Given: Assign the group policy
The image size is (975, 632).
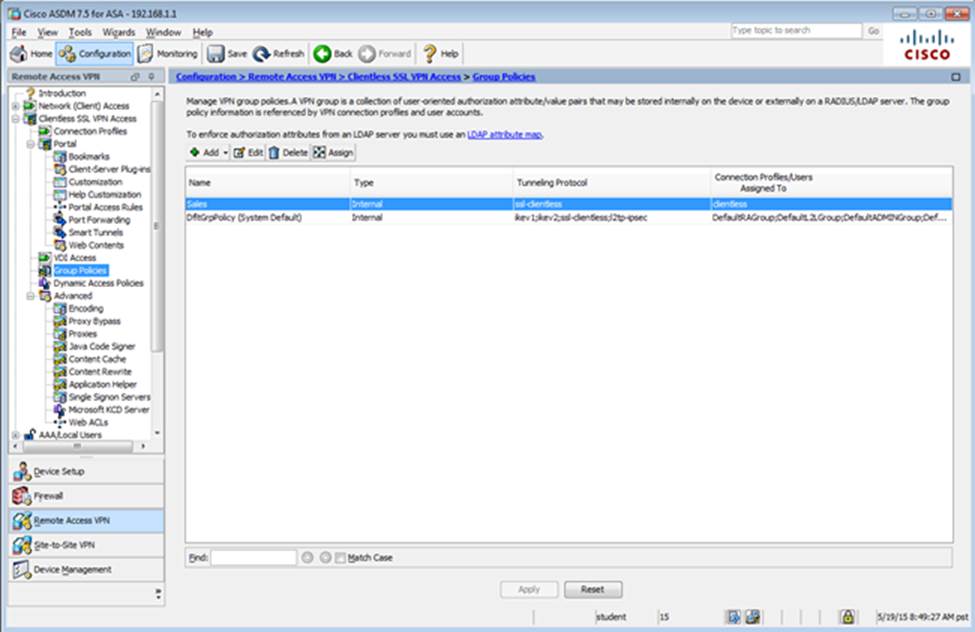Looking at the screenshot, I should click(x=334, y=152).
